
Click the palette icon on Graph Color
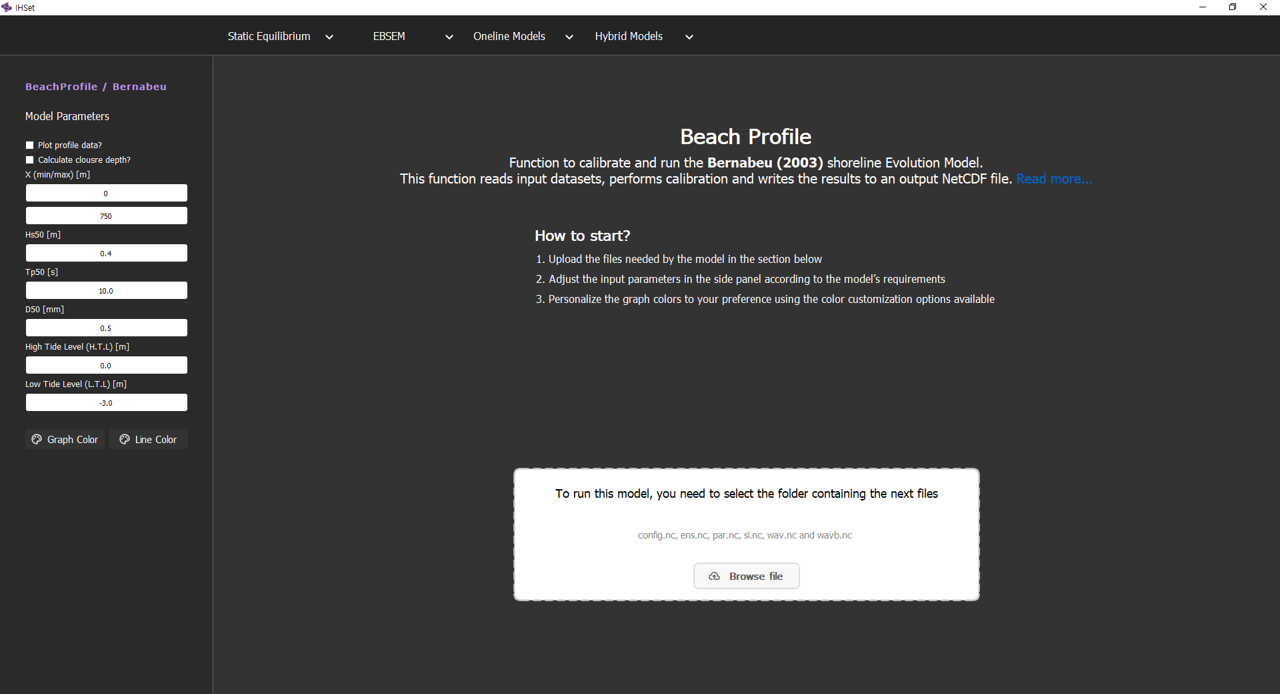point(37,439)
